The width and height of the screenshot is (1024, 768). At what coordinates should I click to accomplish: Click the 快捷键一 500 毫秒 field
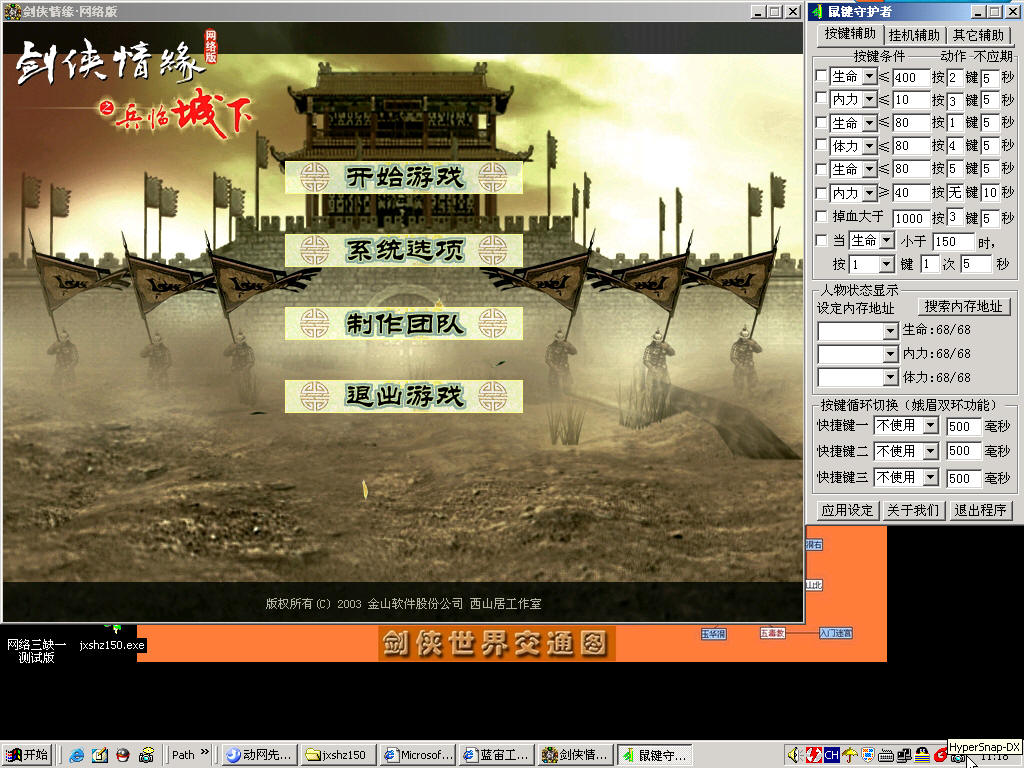click(x=963, y=426)
